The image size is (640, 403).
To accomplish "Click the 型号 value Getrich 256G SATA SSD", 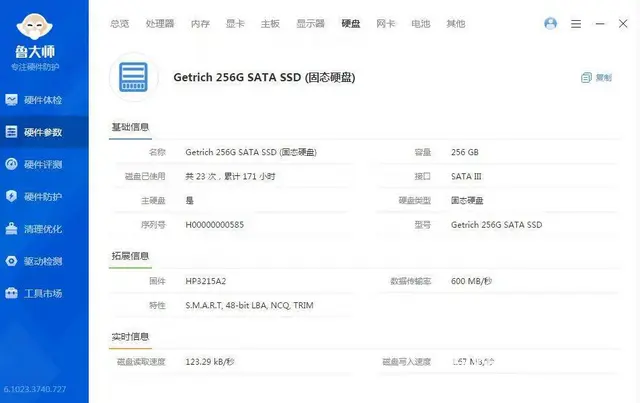I will tap(496, 225).
